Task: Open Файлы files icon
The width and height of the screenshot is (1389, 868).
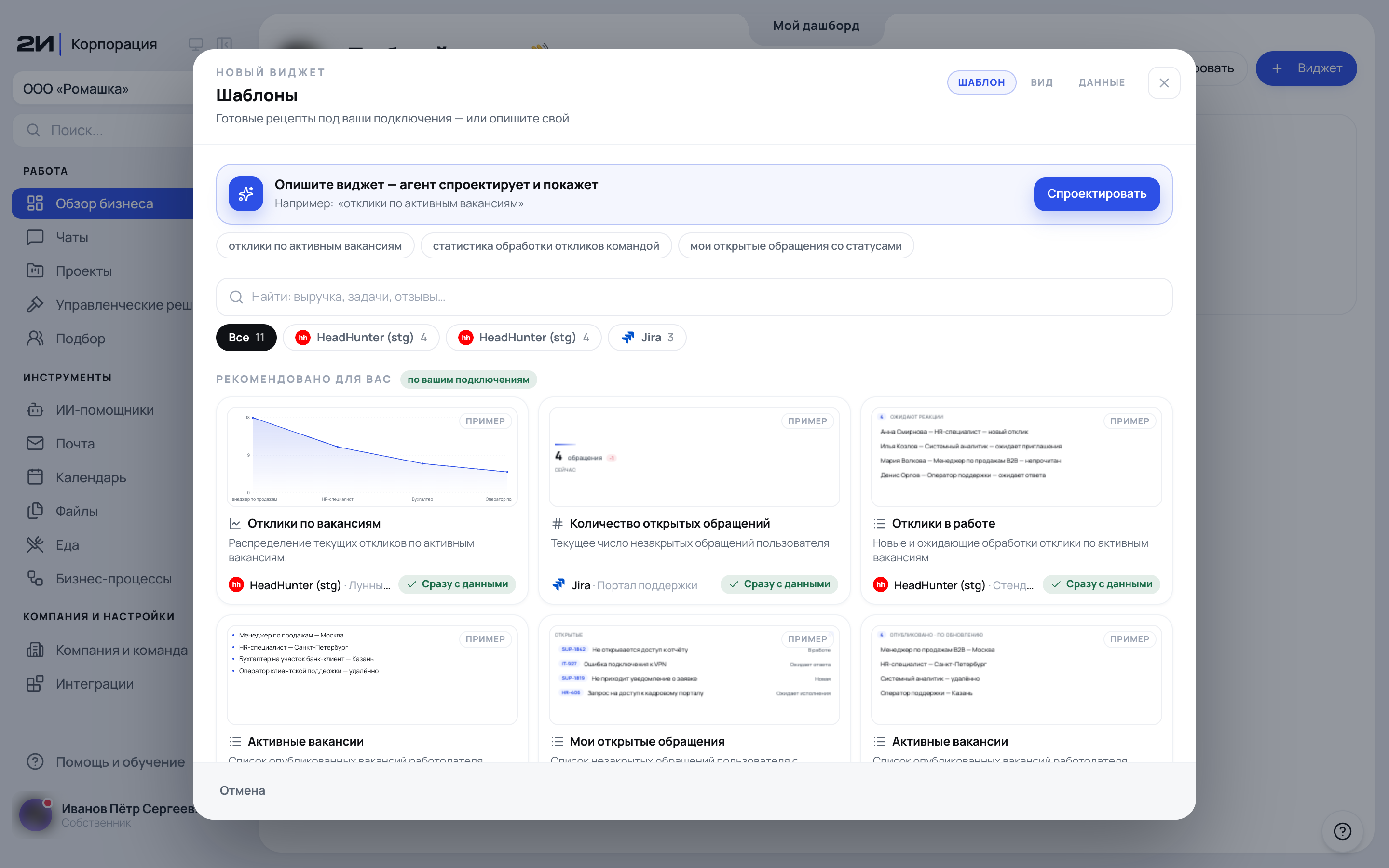Action: (35, 511)
